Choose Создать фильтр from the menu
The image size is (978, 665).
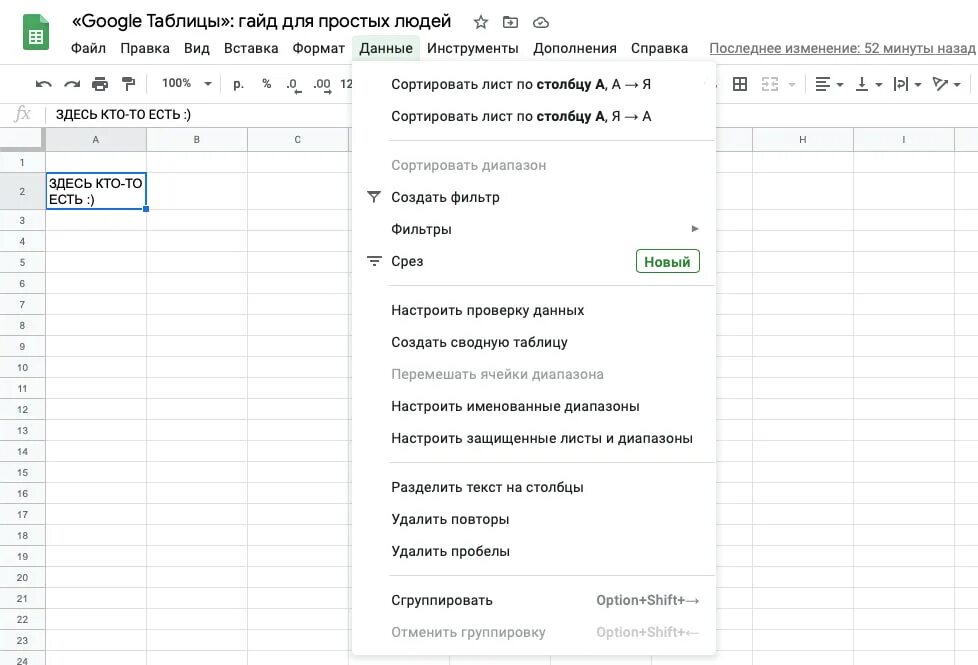click(445, 197)
